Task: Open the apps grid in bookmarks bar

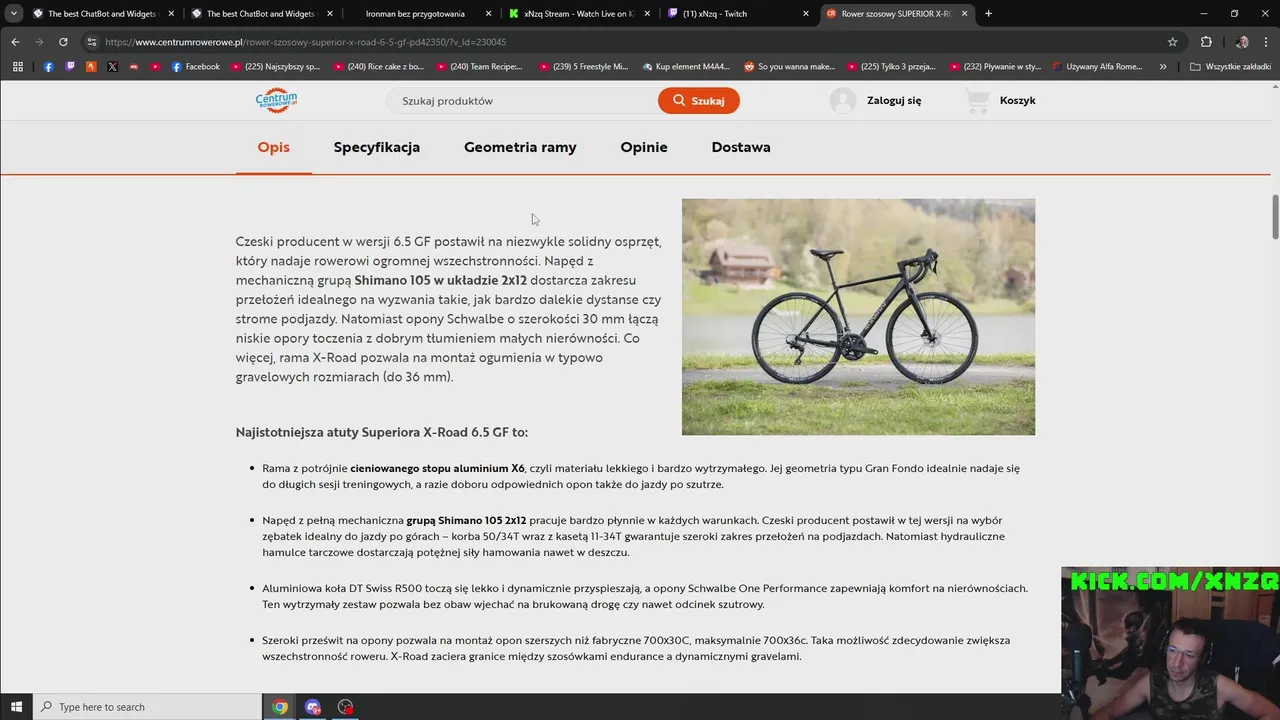Action: coord(17,67)
